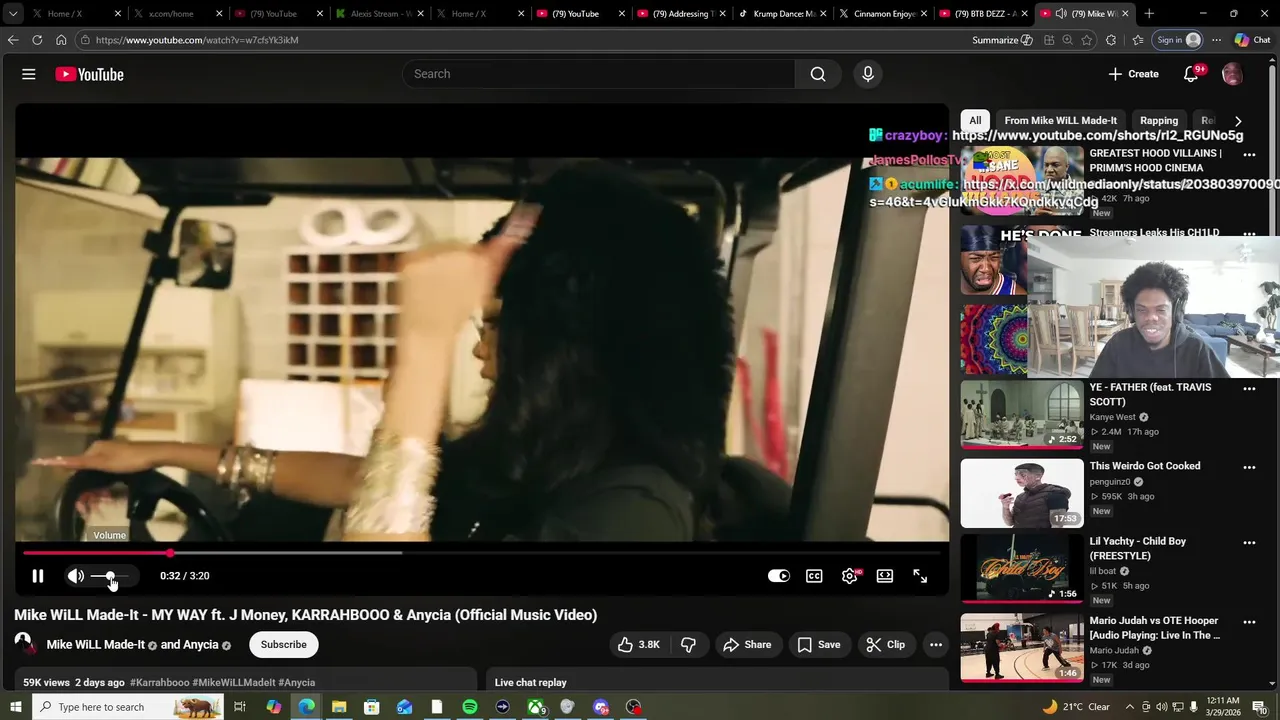Click the #Karrahbooo hashtag
Screen dimensions: 1280x720
[x=159, y=683]
